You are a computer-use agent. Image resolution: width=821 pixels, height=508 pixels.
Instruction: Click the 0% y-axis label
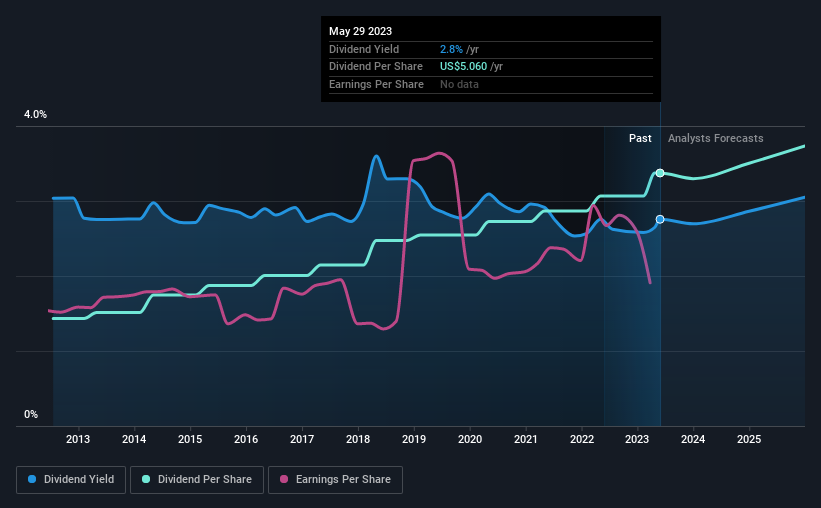31,414
